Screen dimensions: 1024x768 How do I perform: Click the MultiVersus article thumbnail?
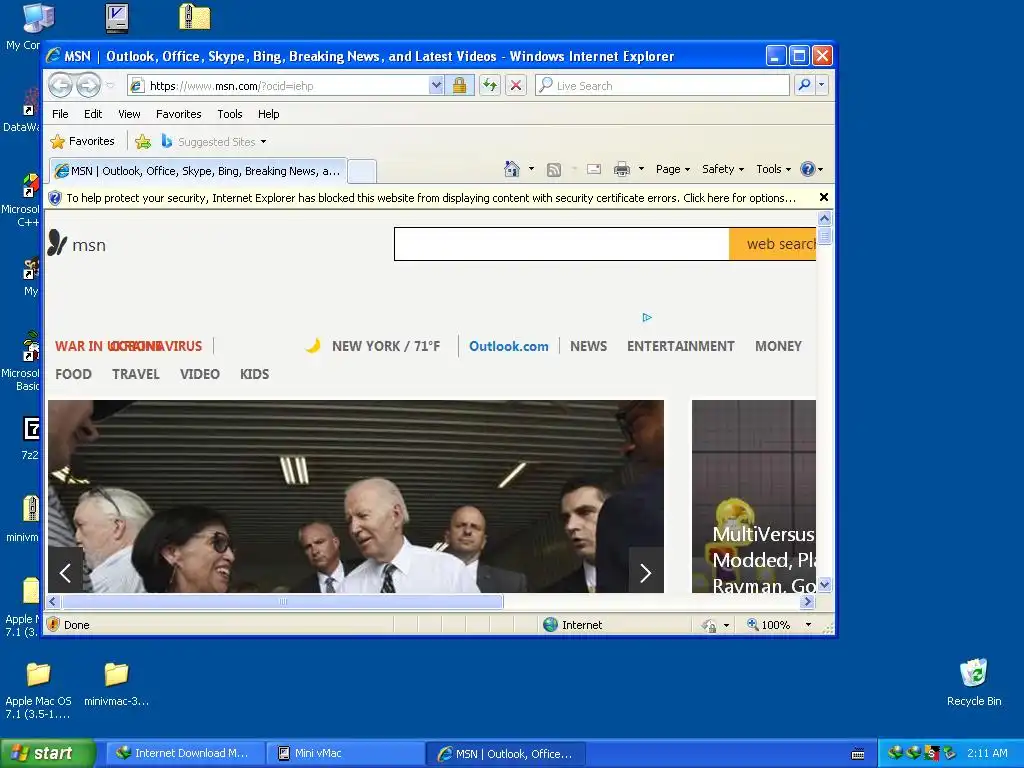(754, 496)
